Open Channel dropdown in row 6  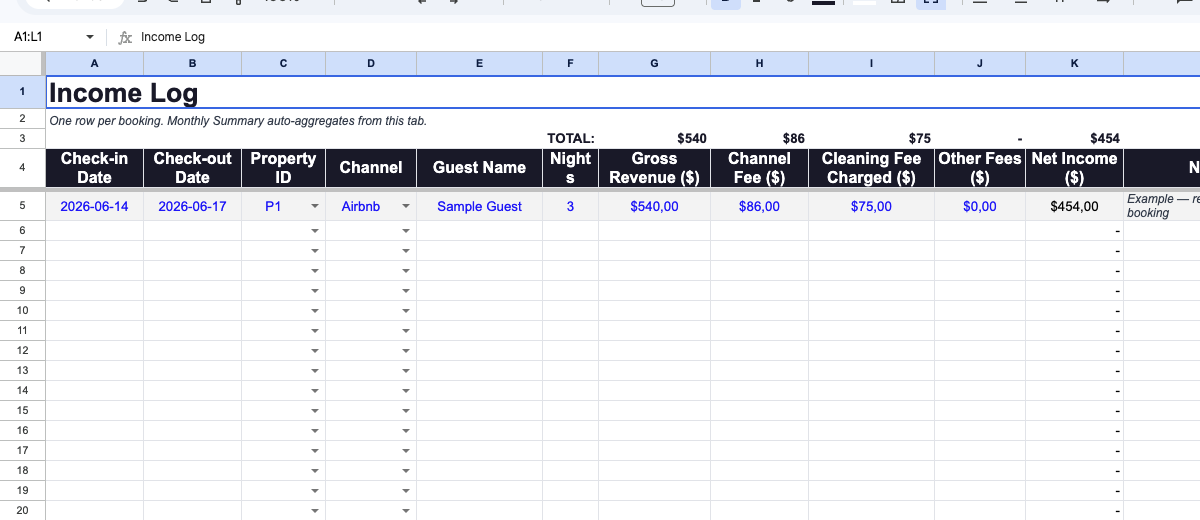coord(406,231)
